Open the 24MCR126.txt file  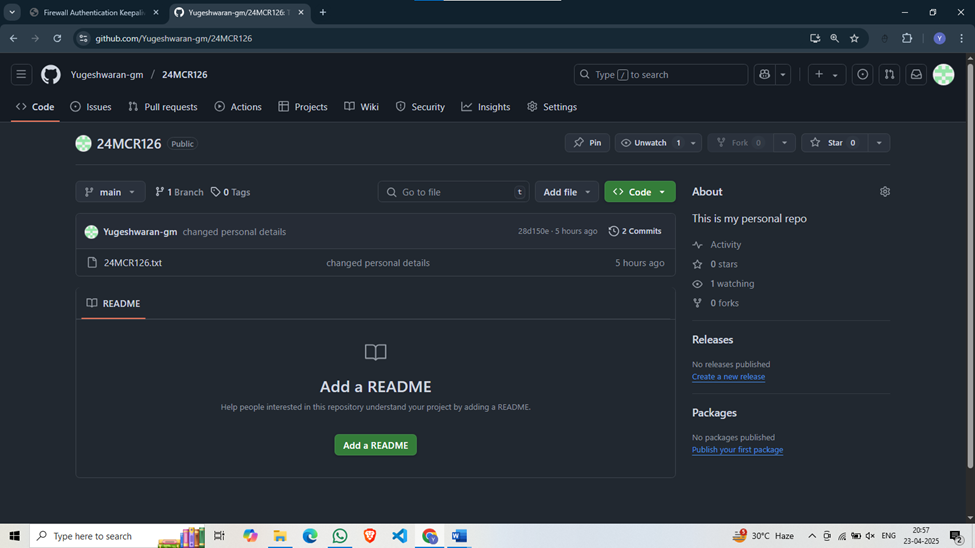132,263
